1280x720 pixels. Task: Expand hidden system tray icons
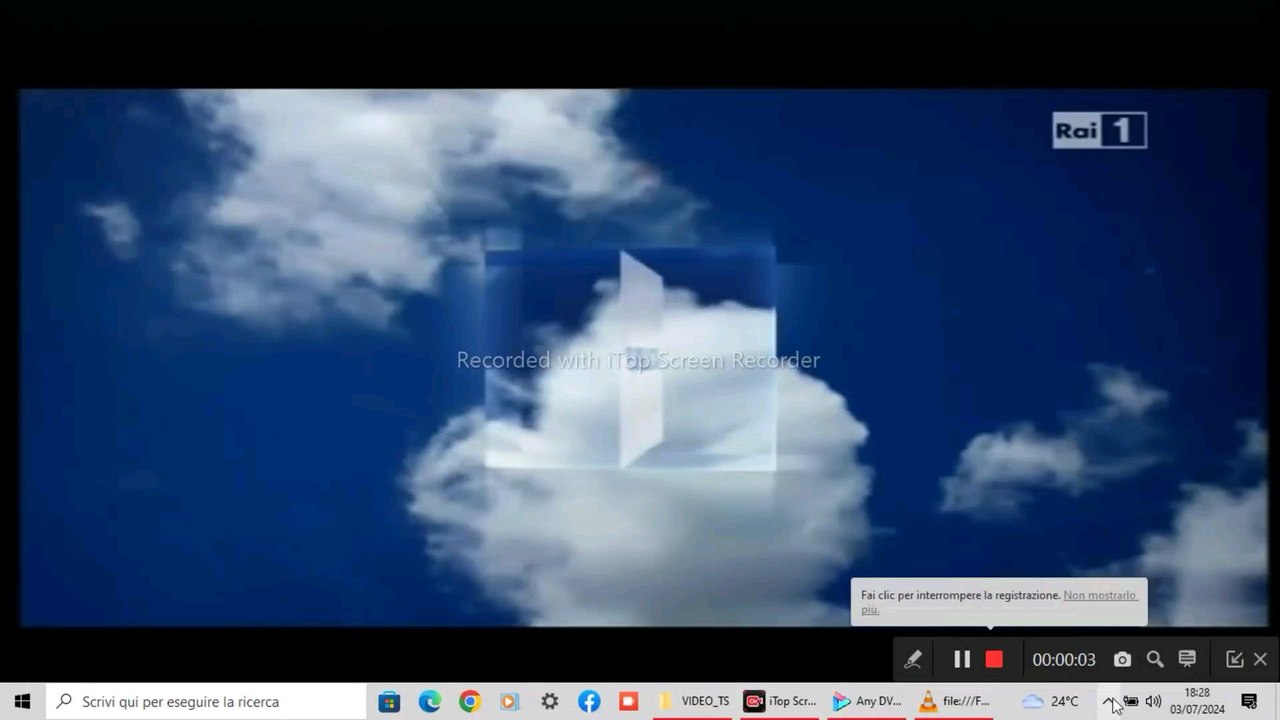[x=1108, y=701]
